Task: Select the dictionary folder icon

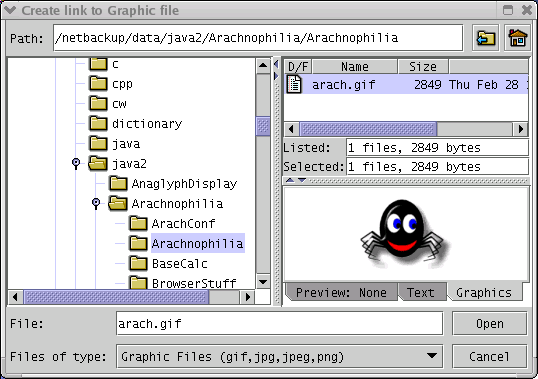Action: [x=98, y=123]
